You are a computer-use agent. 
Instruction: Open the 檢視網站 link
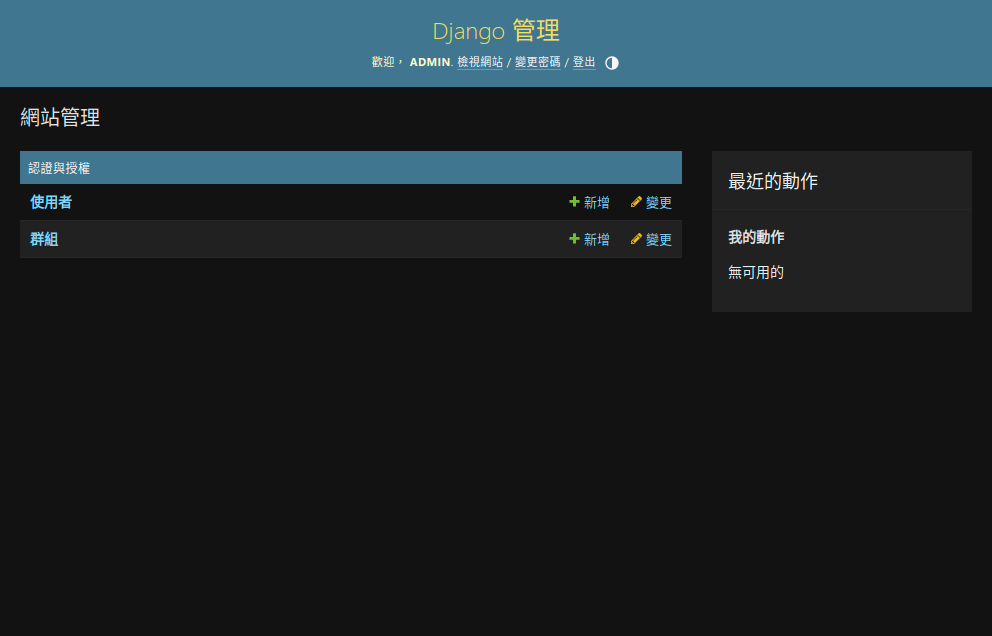(480, 62)
